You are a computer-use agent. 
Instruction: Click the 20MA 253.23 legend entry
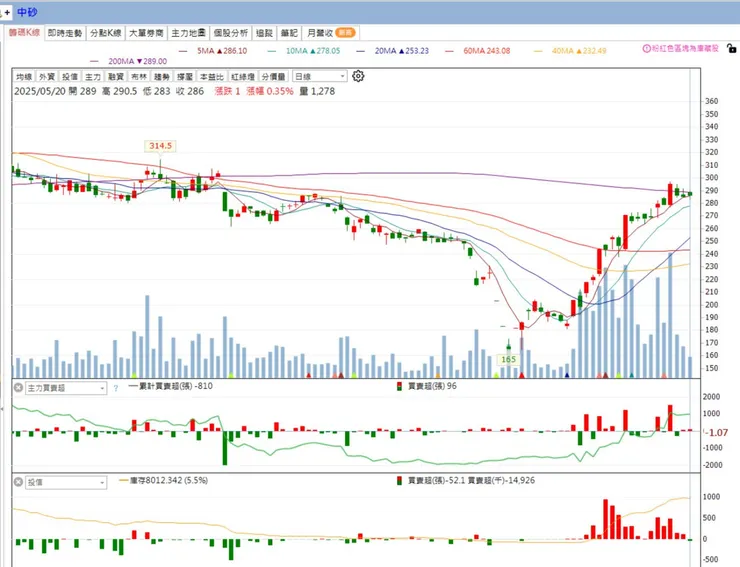[x=393, y=51]
